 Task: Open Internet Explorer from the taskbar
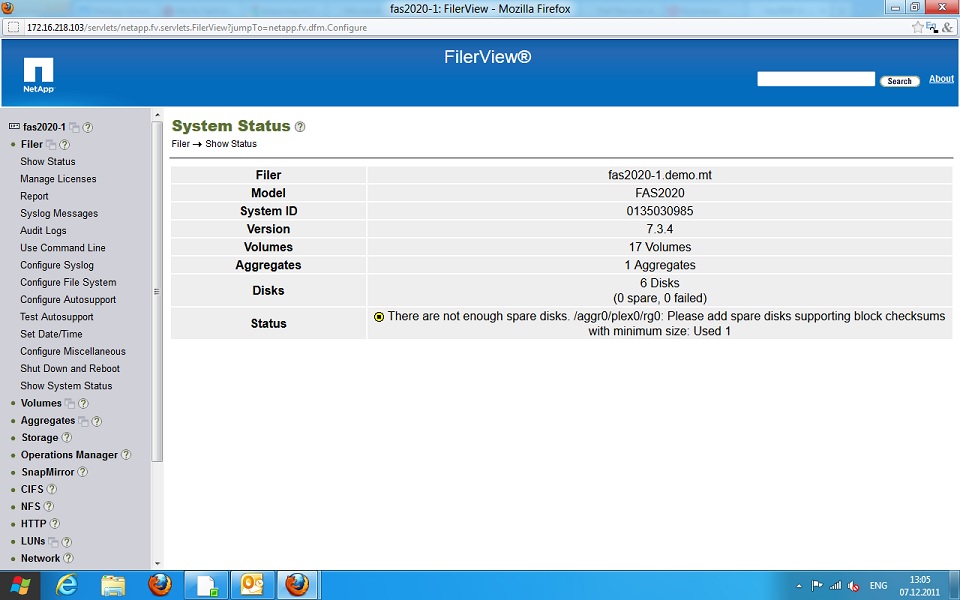pos(67,585)
